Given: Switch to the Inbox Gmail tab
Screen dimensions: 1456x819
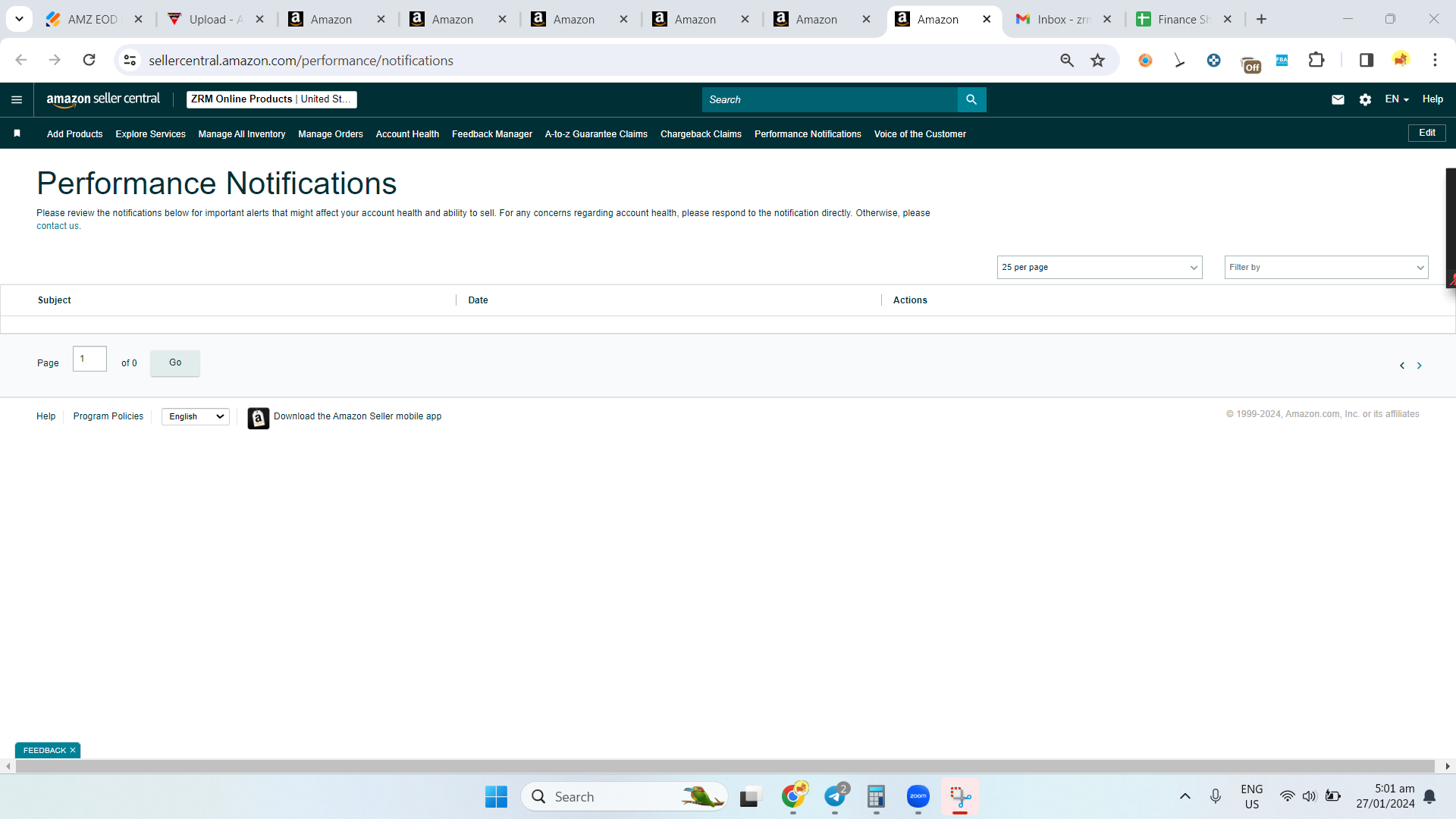Looking at the screenshot, I should point(1063,19).
